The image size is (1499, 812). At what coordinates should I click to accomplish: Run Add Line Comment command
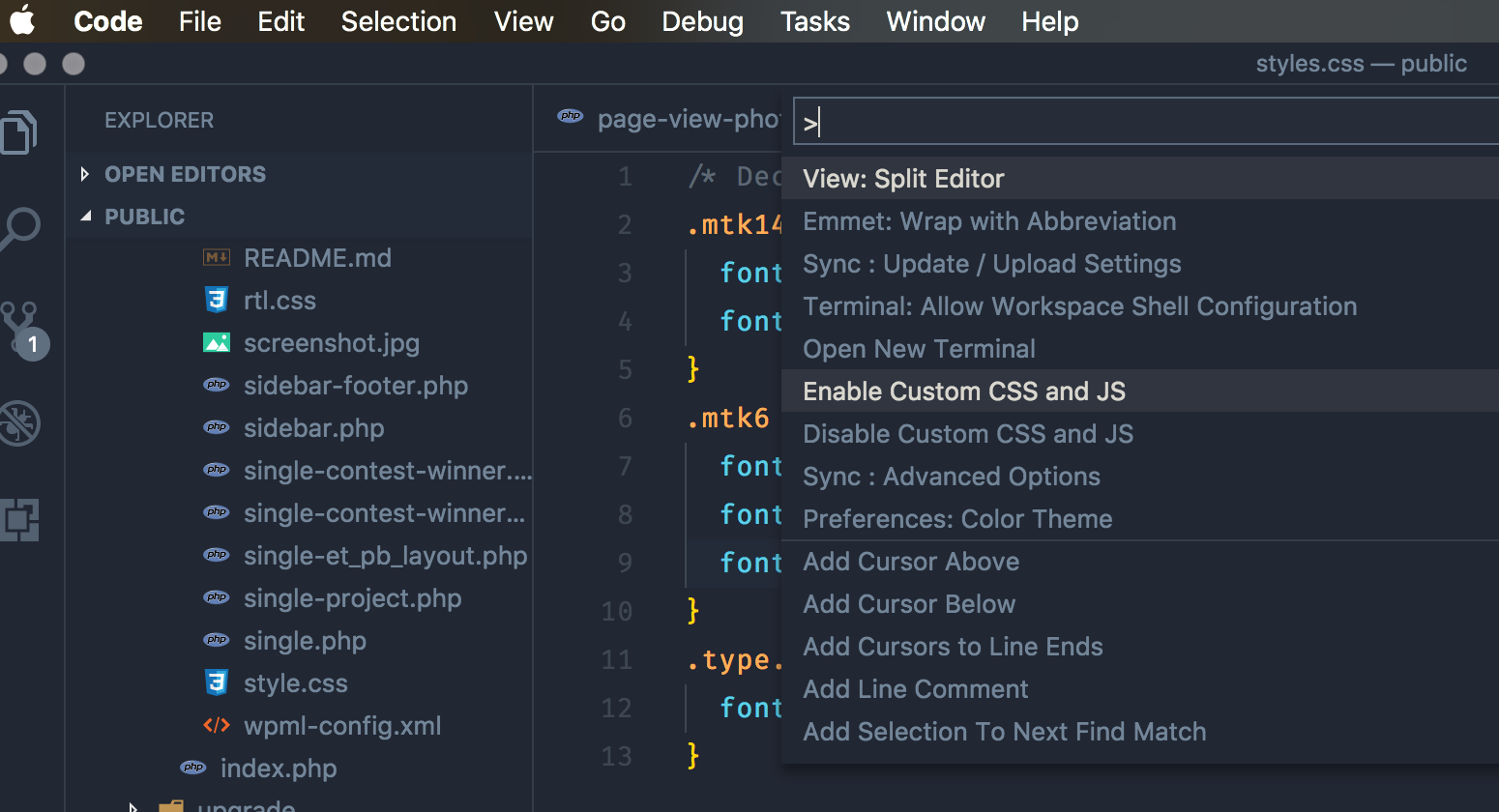(x=1140, y=688)
